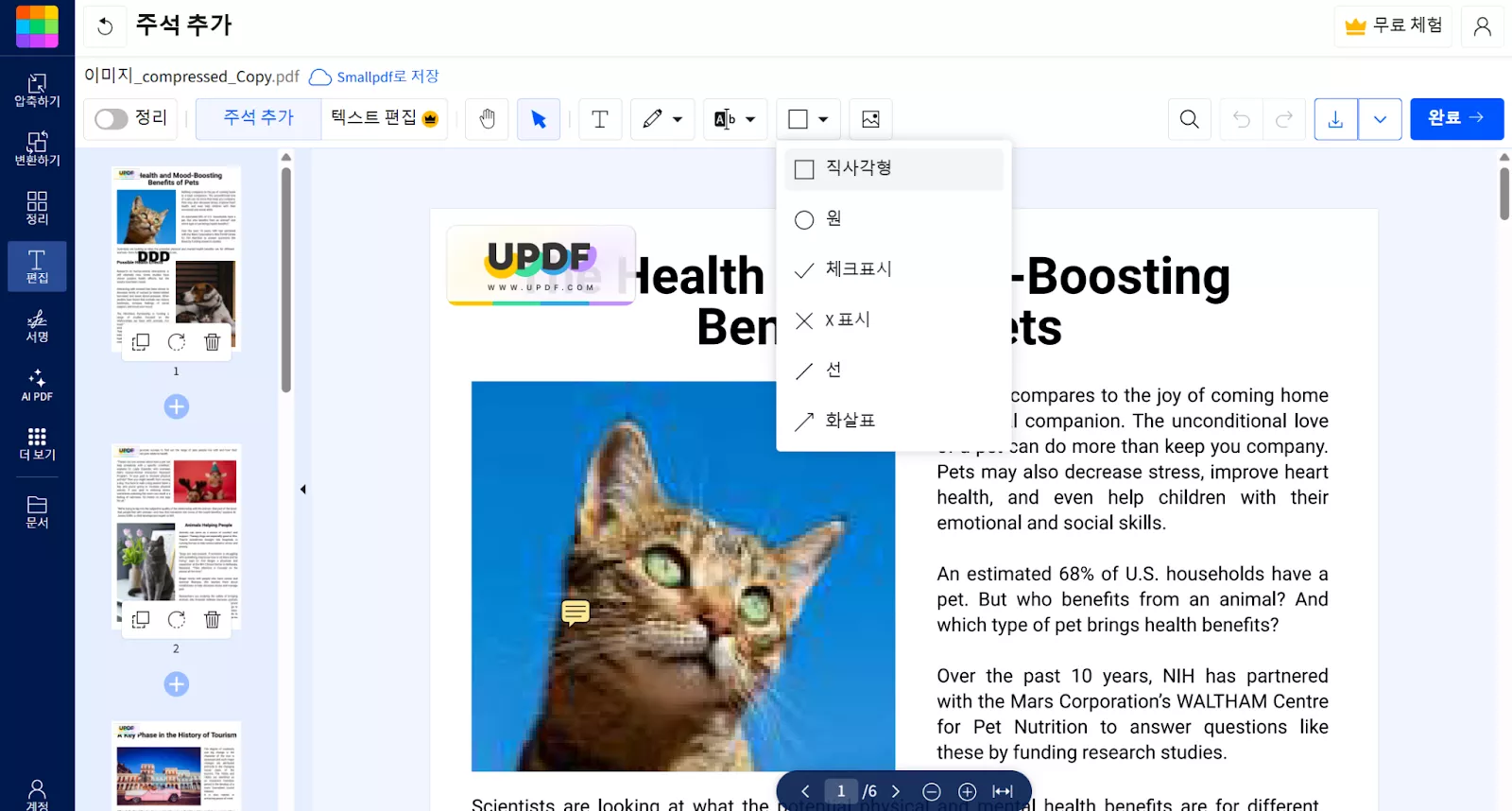The width and height of the screenshot is (1512, 811).
Task: Add a page after page 1
Action: tap(177, 406)
